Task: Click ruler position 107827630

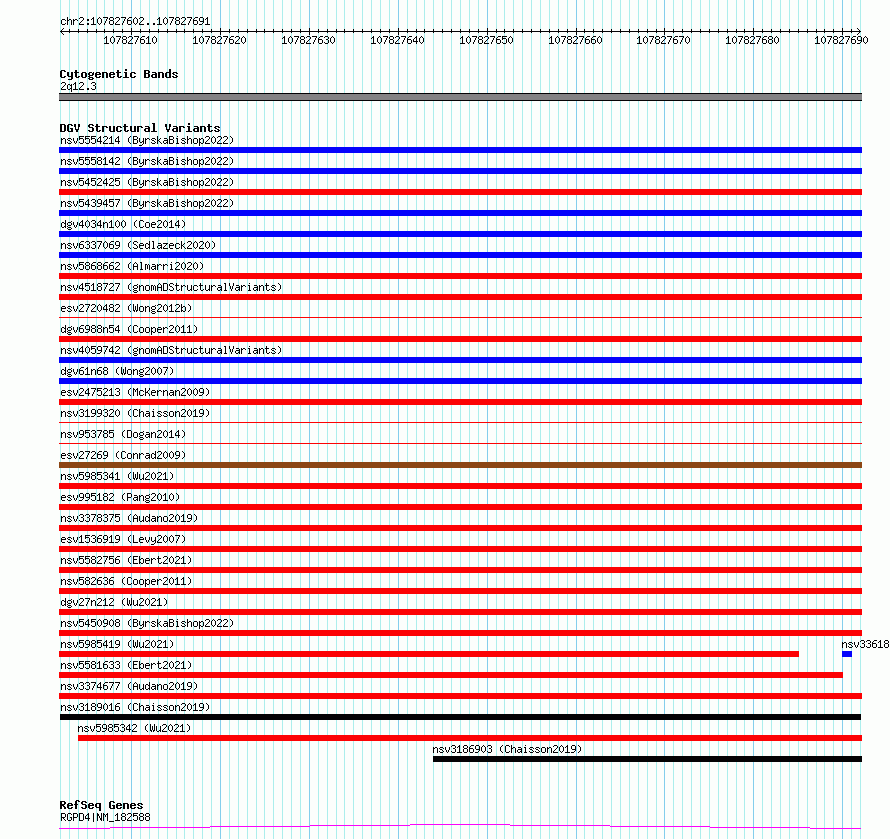Action: pyautogui.click(x=308, y=40)
